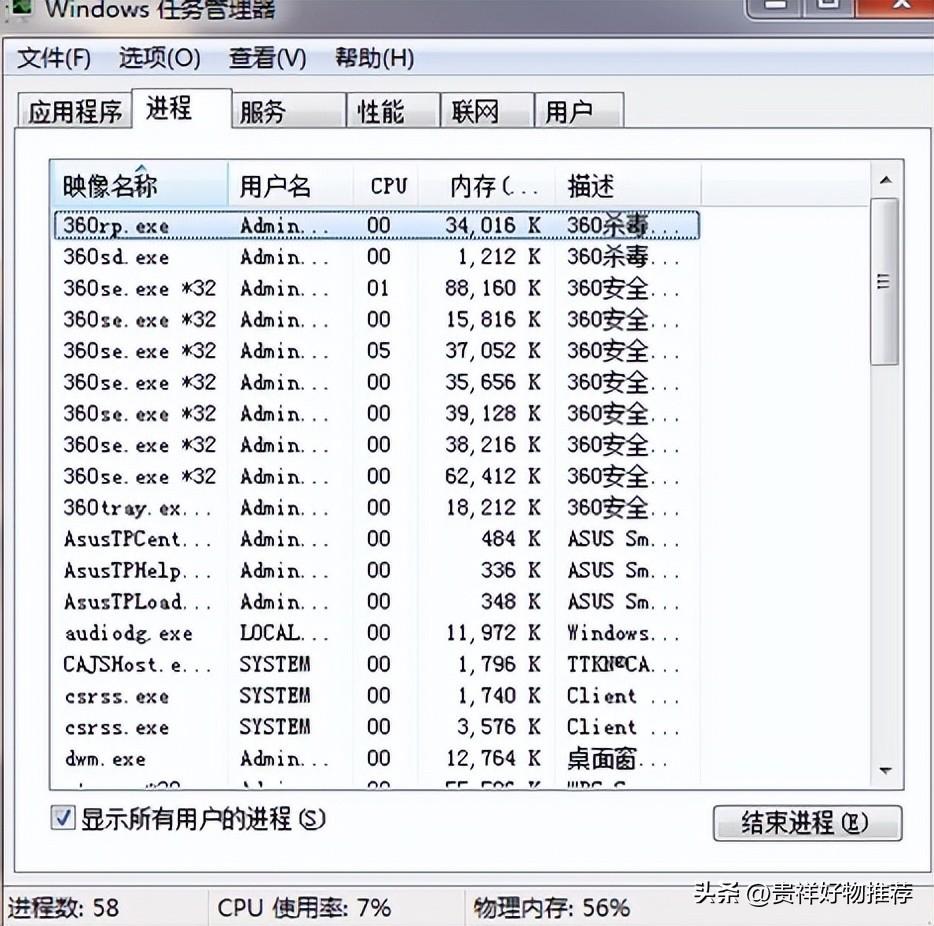The width and height of the screenshot is (934, 926).
Task: Open the 选项(O) menu
Action: click(x=160, y=58)
